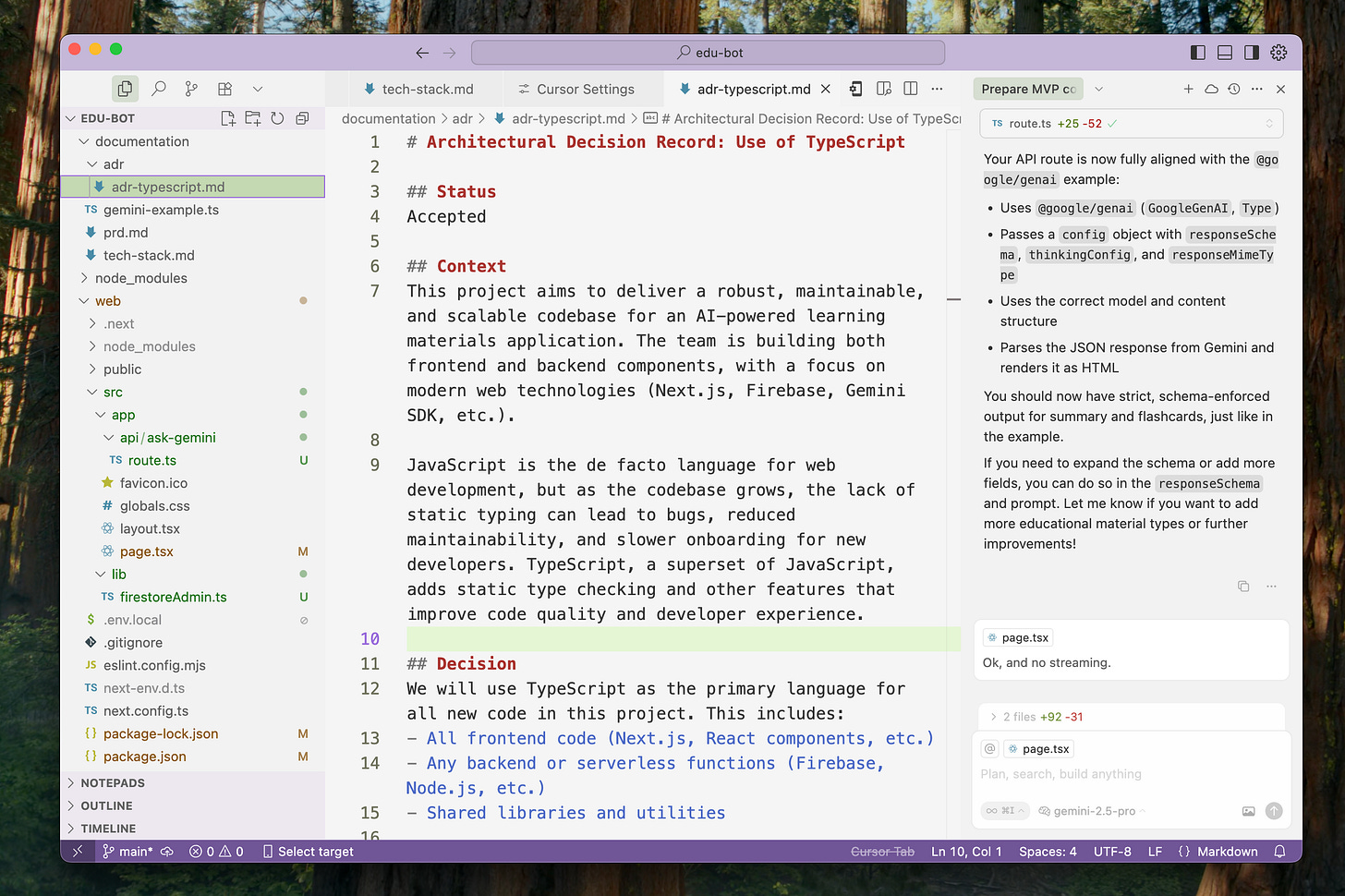Image resolution: width=1345 pixels, height=896 pixels.
Task: Expand the 2 files changed summary
Action: click(x=1131, y=717)
